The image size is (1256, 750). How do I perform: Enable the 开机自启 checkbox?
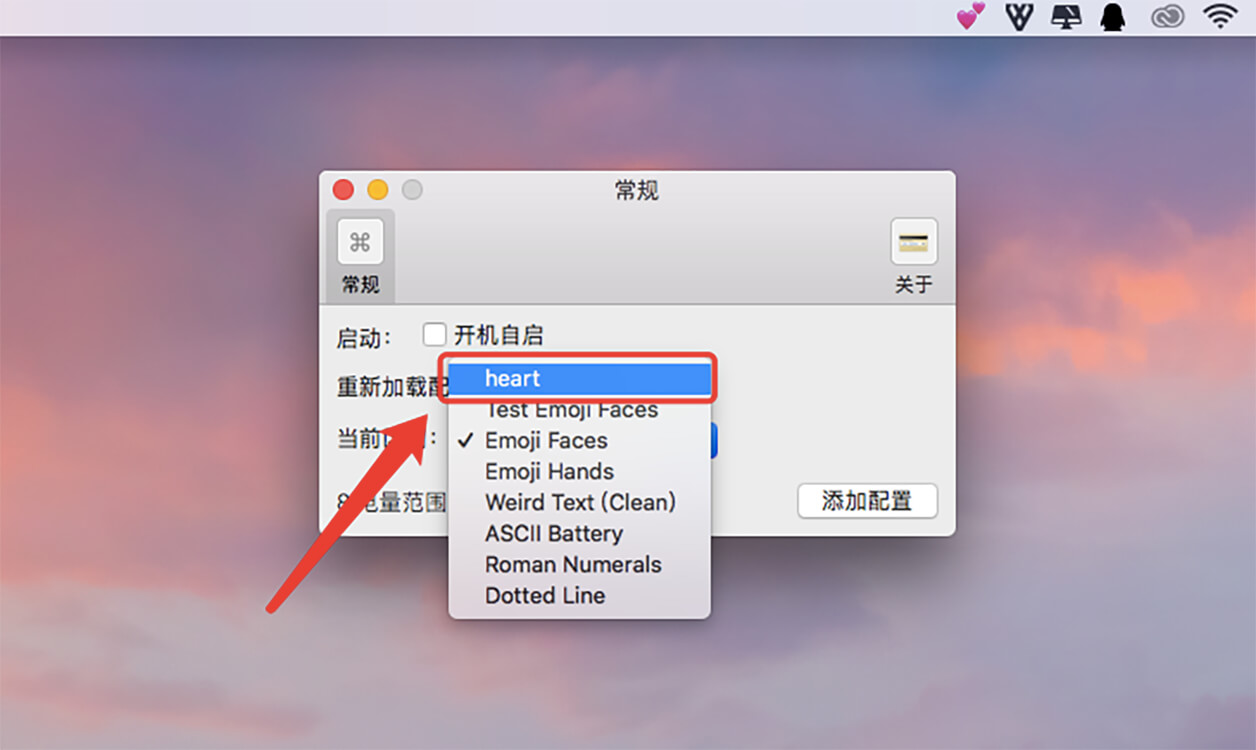click(433, 334)
